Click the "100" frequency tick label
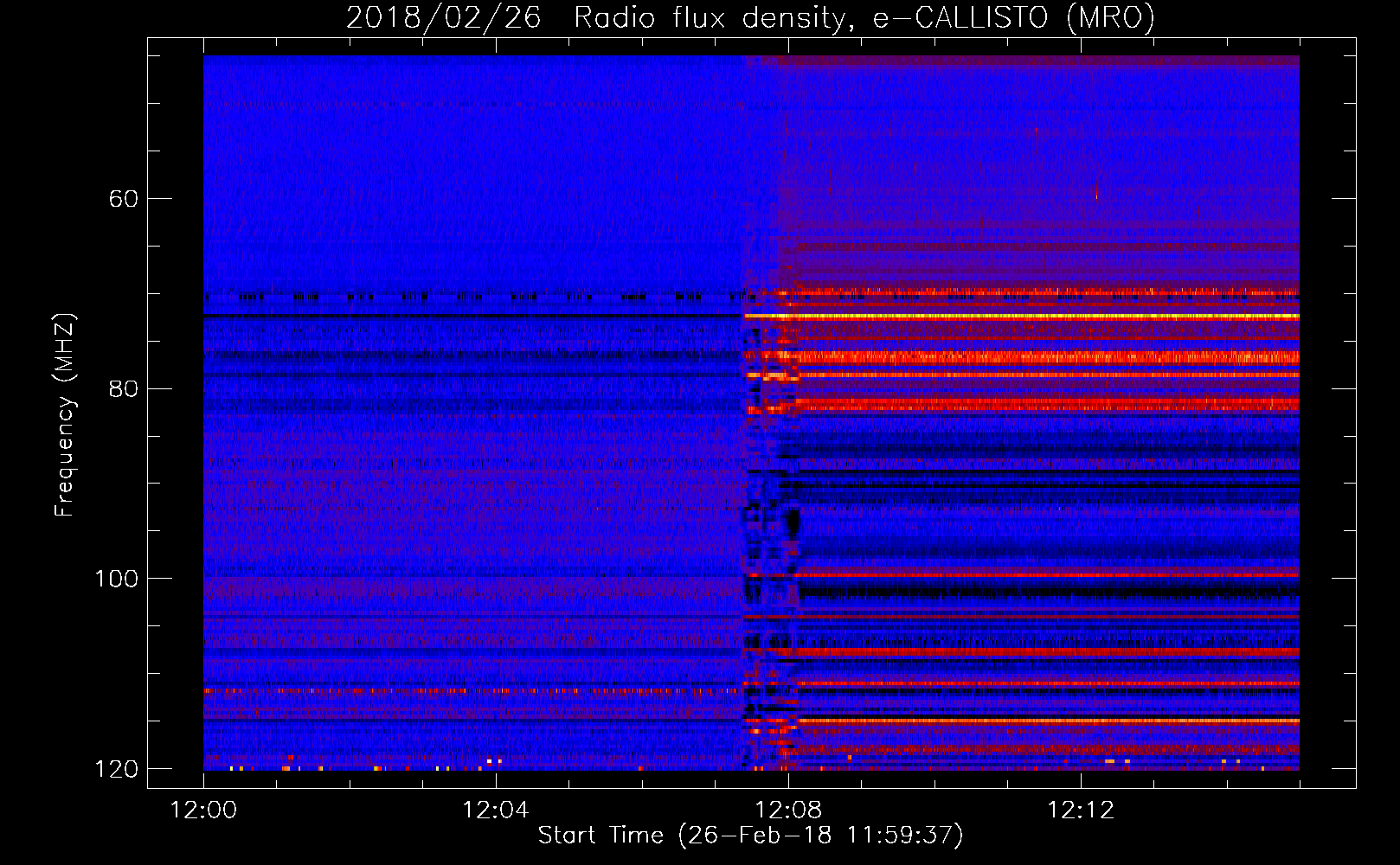Screen dimensions: 1400x865 [116, 579]
